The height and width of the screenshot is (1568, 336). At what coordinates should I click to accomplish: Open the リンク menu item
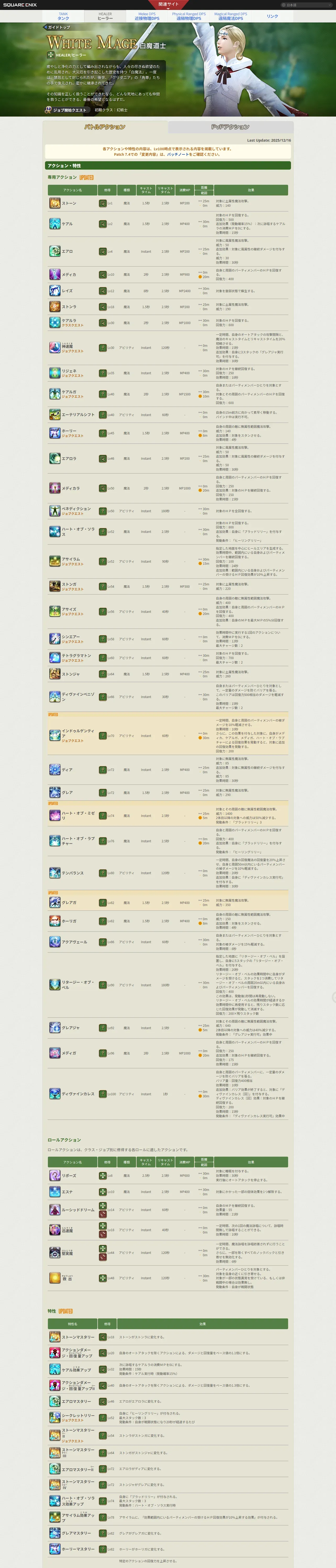pyautogui.click(x=273, y=16)
